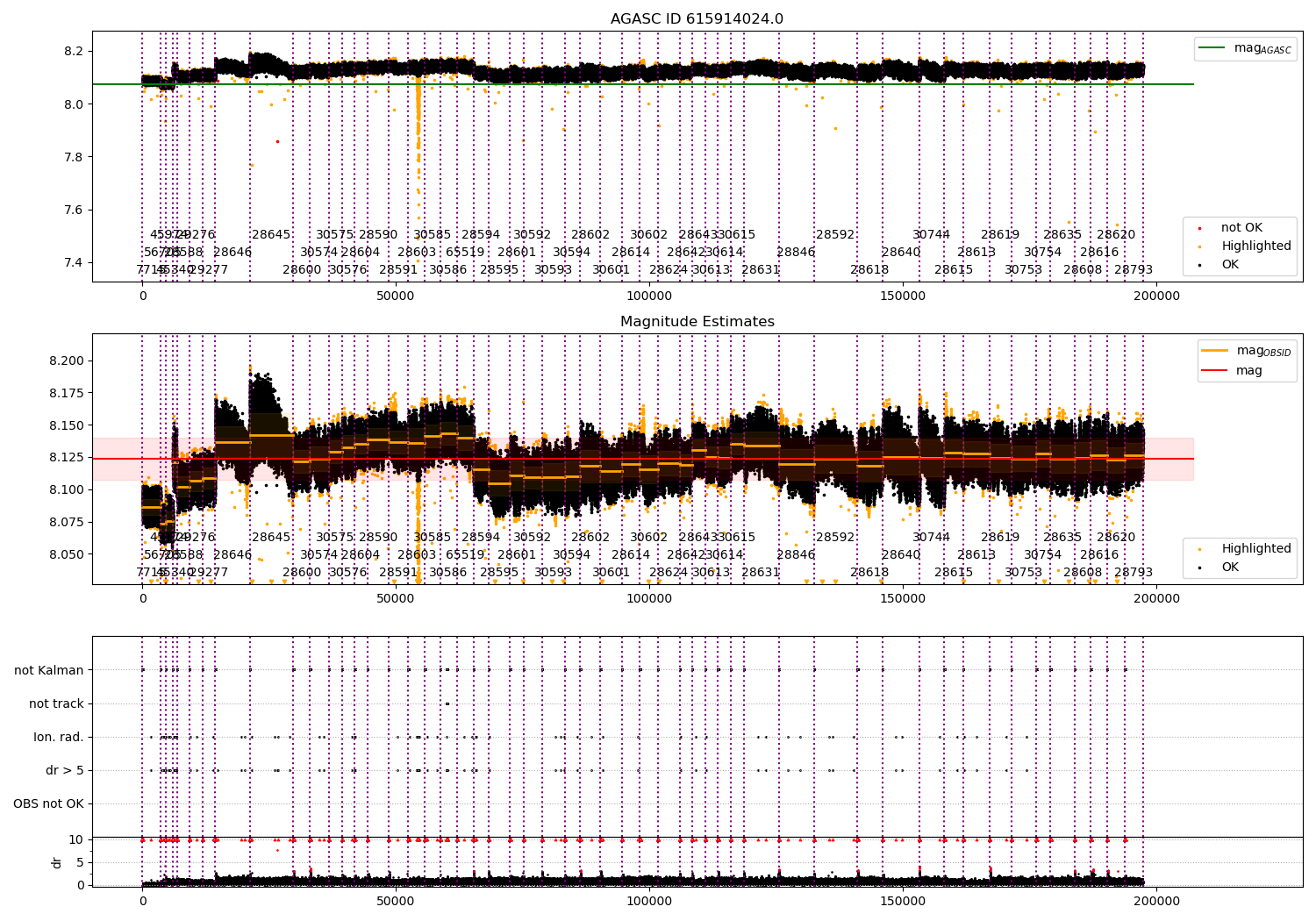Click y-axis tick 8.150 in Magnitude Estimates
Viewport: 1316px width, 921px height.
pos(68,425)
